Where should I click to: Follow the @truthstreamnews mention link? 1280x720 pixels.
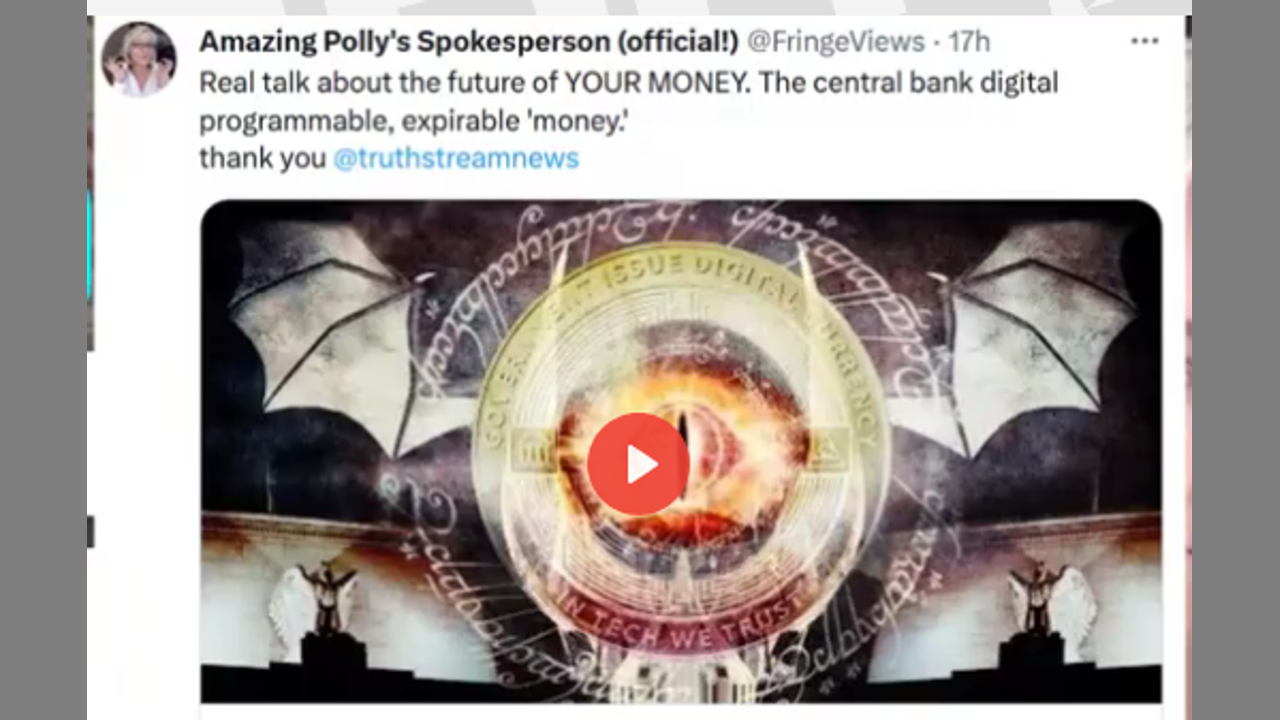point(456,158)
